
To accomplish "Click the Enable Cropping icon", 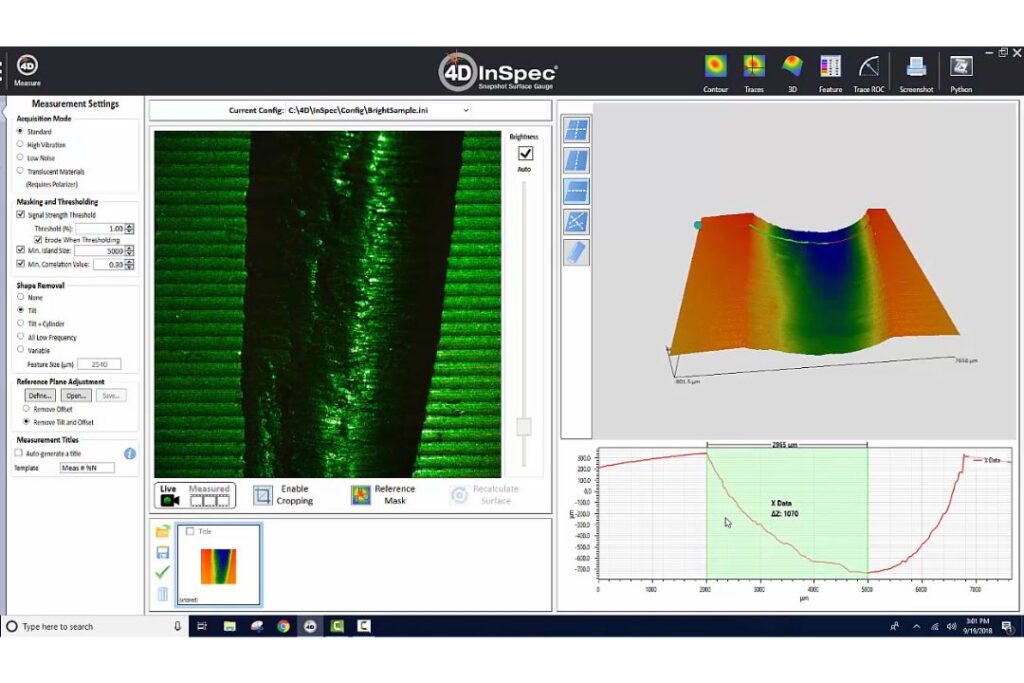I will point(263,495).
